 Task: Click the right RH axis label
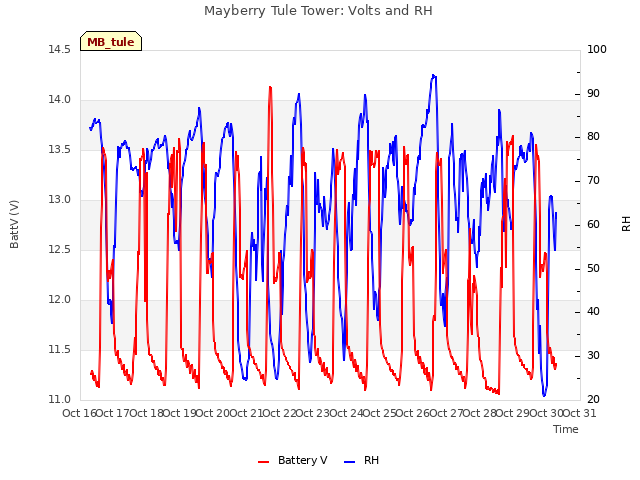coord(626,224)
